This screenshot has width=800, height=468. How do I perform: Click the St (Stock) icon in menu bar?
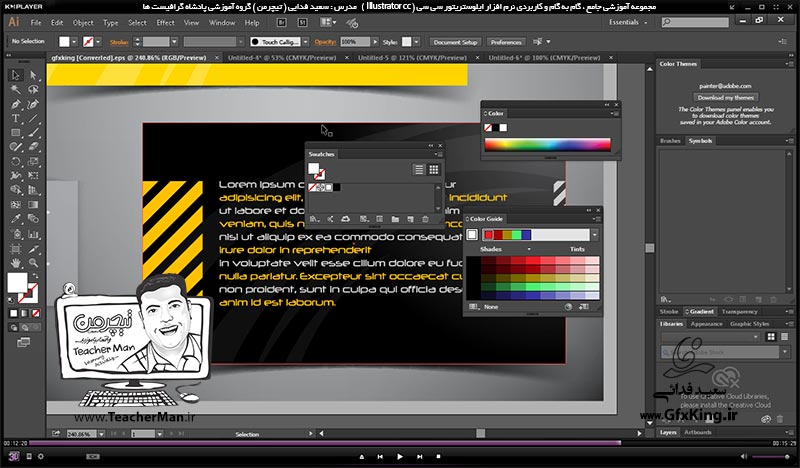coord(303,22)
